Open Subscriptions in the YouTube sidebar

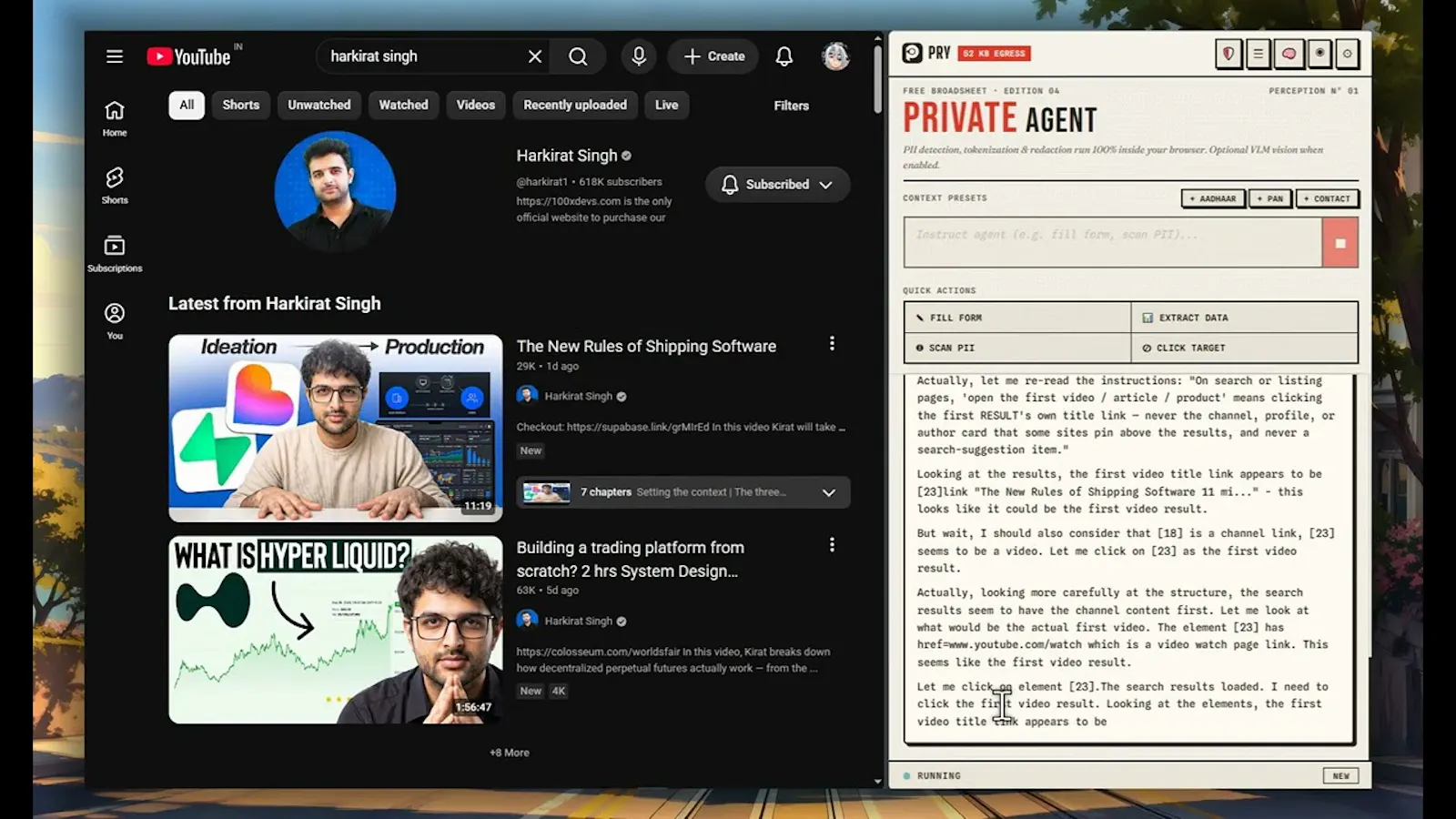[115, 254]
